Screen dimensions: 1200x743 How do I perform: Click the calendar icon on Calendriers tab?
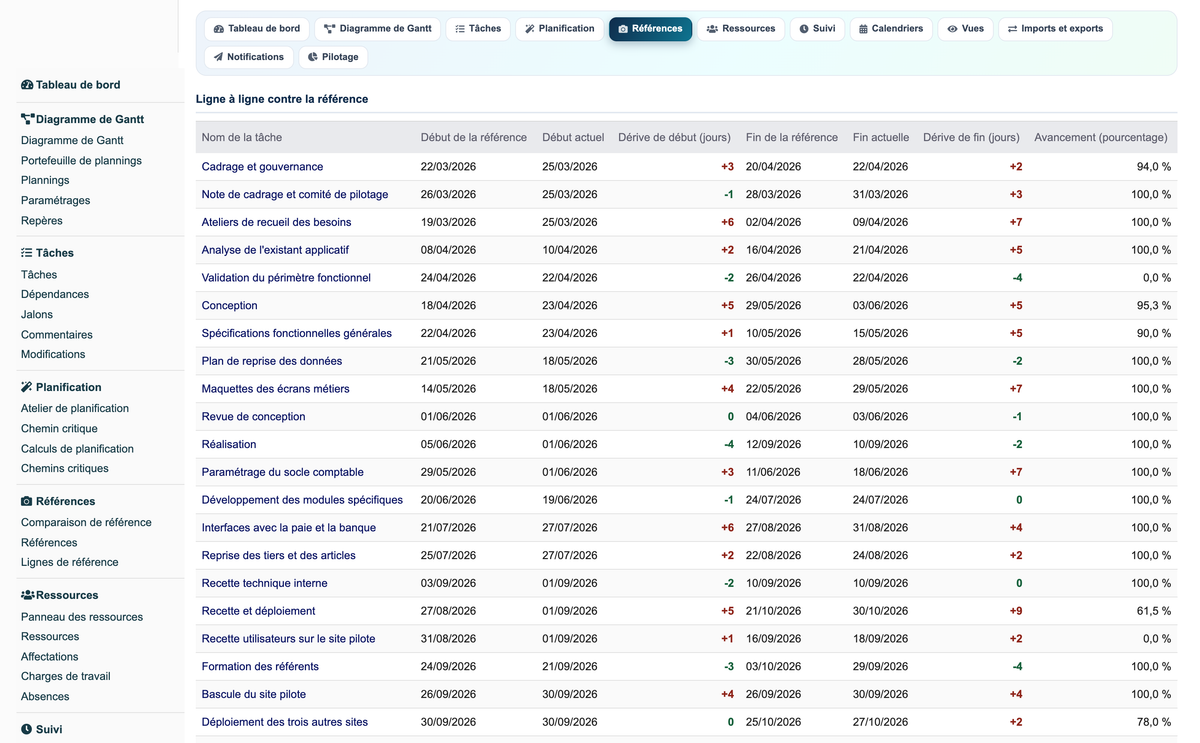(863, 29)
